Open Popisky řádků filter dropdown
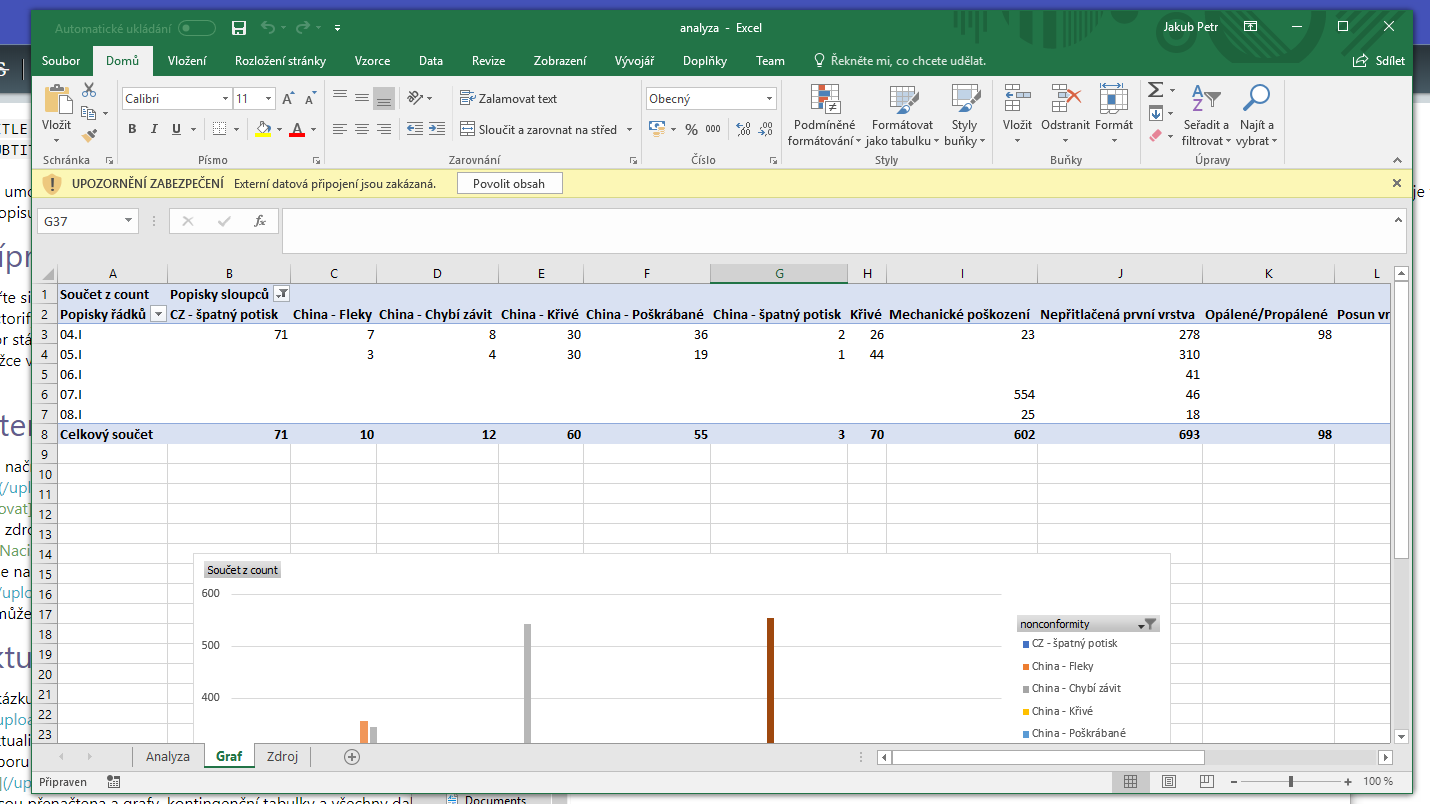This screenshot has height=804, width=1430. [x=157, y=314]
